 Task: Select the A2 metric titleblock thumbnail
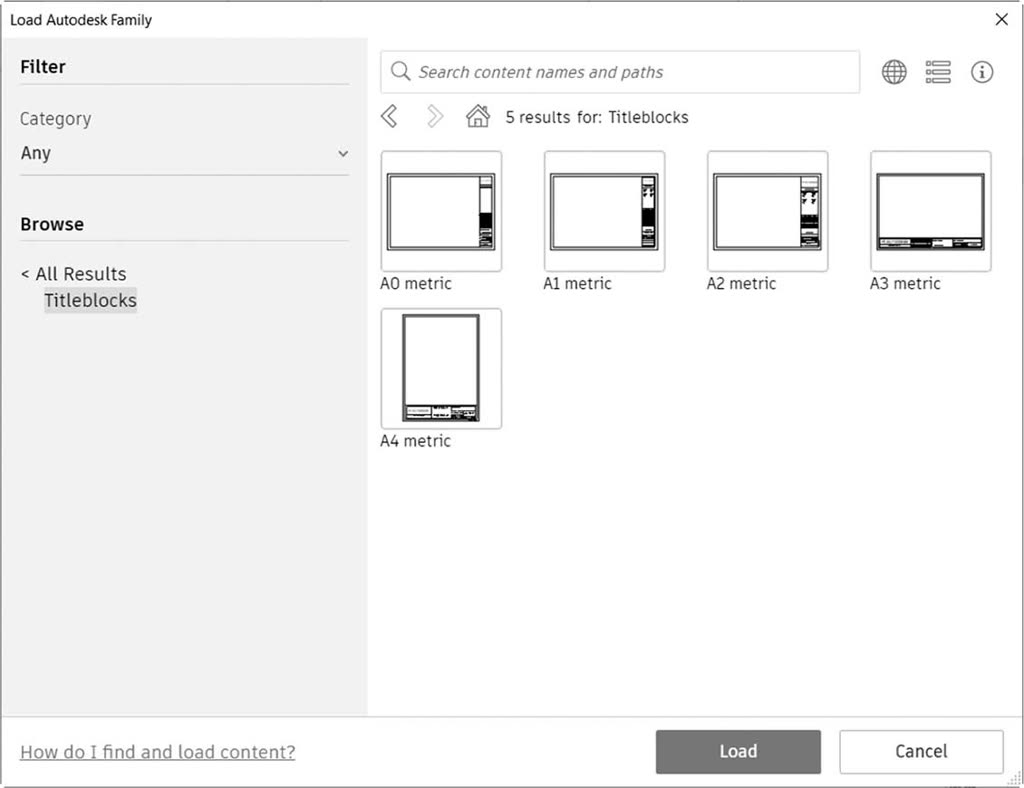(x=768, y=211)
